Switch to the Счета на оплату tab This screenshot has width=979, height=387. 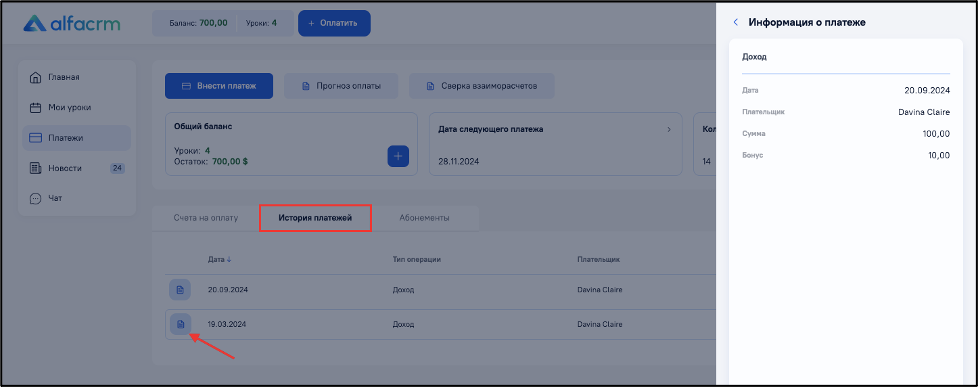(205, 218)
